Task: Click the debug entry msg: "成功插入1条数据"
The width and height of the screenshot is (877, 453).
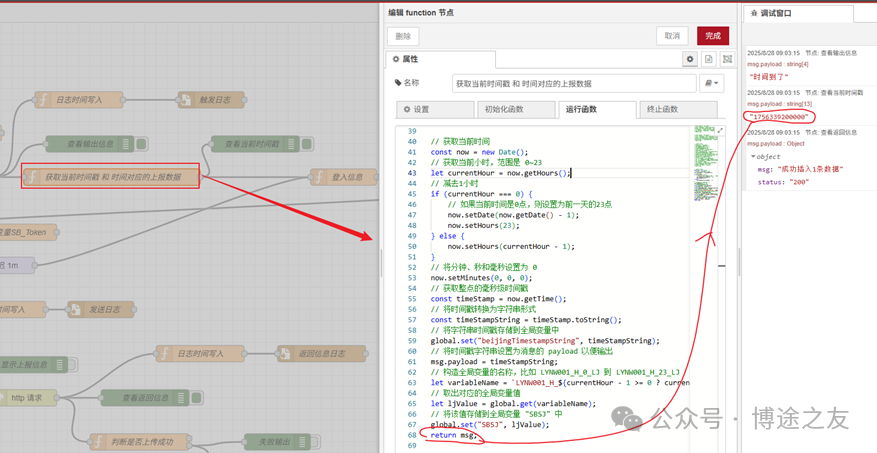Action: pyautogui.click(x=800, y=169)
